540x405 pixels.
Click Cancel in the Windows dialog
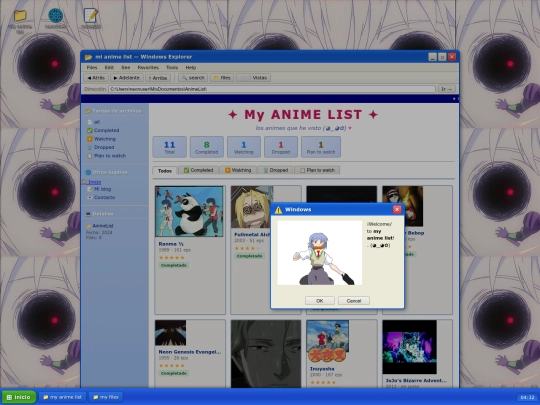pyautogui.click(x=354, y=301)
